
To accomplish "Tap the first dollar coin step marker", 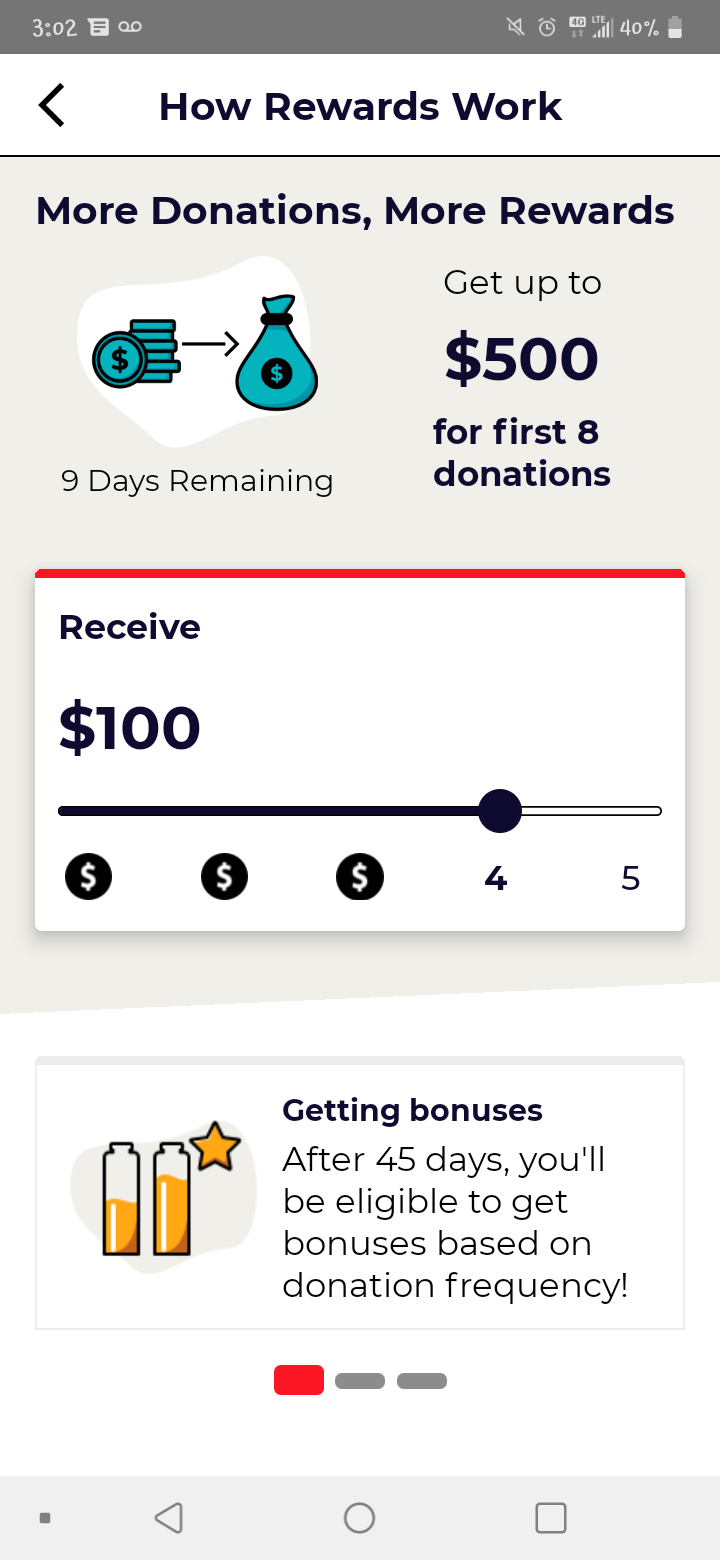I will (x=89, y=877).
